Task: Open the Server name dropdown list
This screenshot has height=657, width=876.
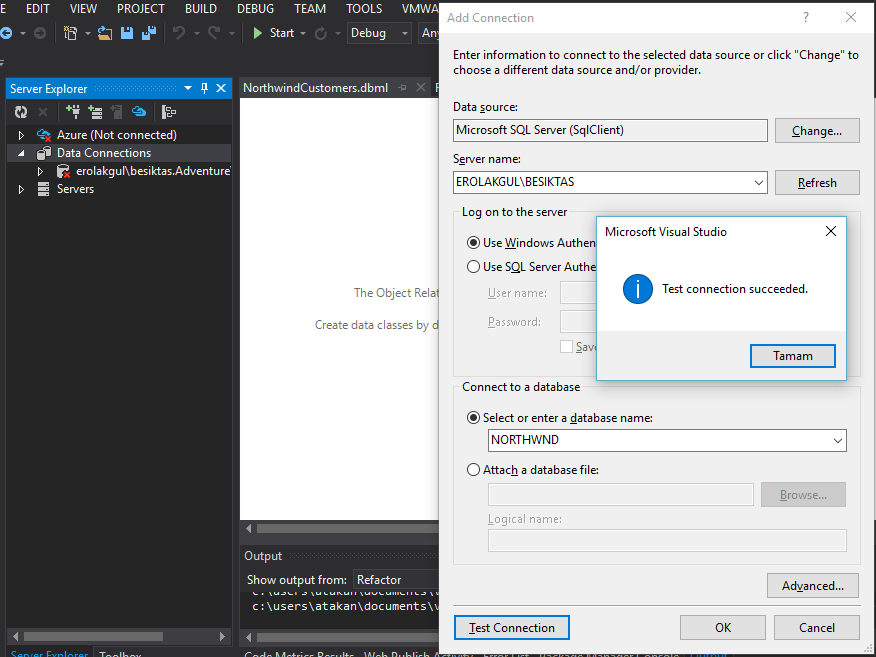Action: pyautogui.click(x=758, y=183)
